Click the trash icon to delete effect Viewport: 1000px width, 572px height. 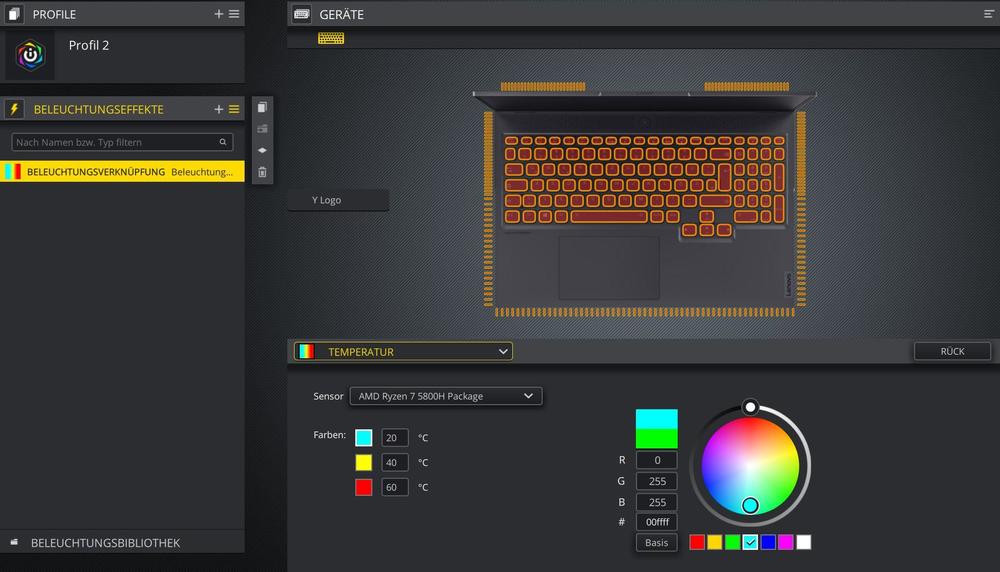coord(262,172)
